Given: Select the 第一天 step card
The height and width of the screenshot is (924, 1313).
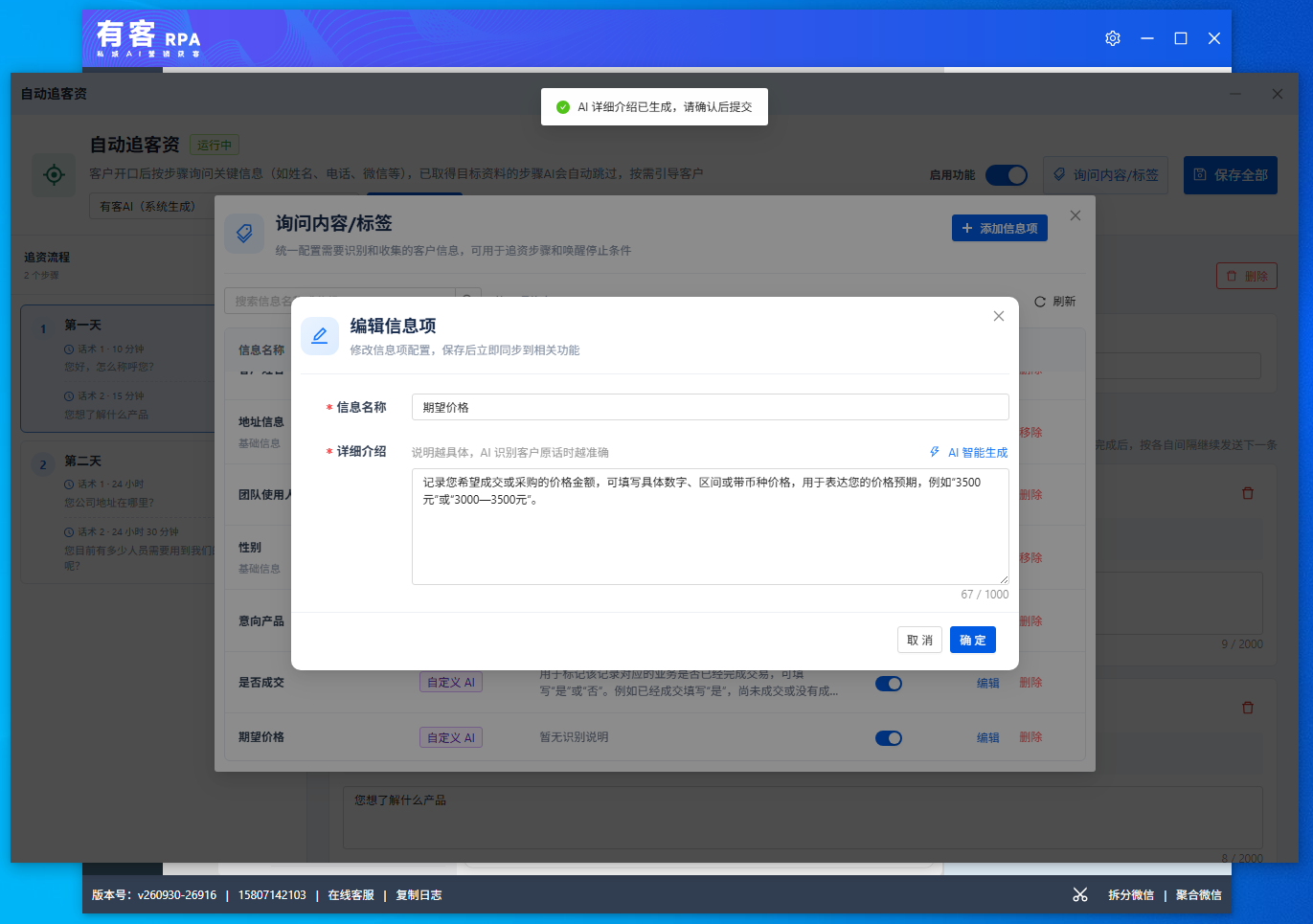Looking at the screenshot, I should click(117, 369).
